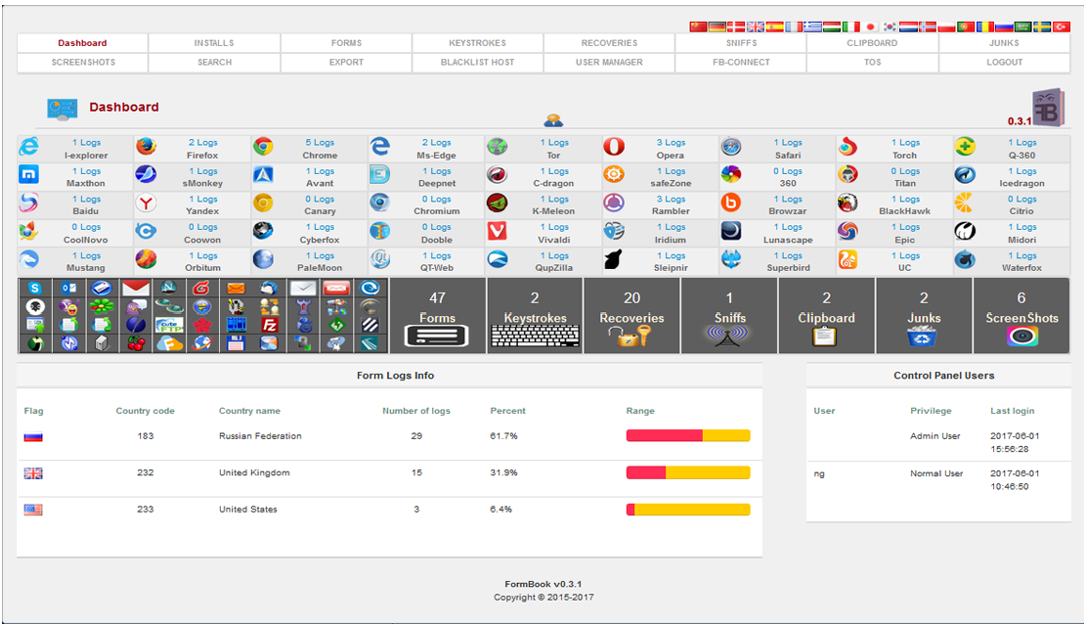Click the United Kingdom flag in Form Logs
Screen dimensions: 1084x624
pyautogui.click(x=34, y=473)
